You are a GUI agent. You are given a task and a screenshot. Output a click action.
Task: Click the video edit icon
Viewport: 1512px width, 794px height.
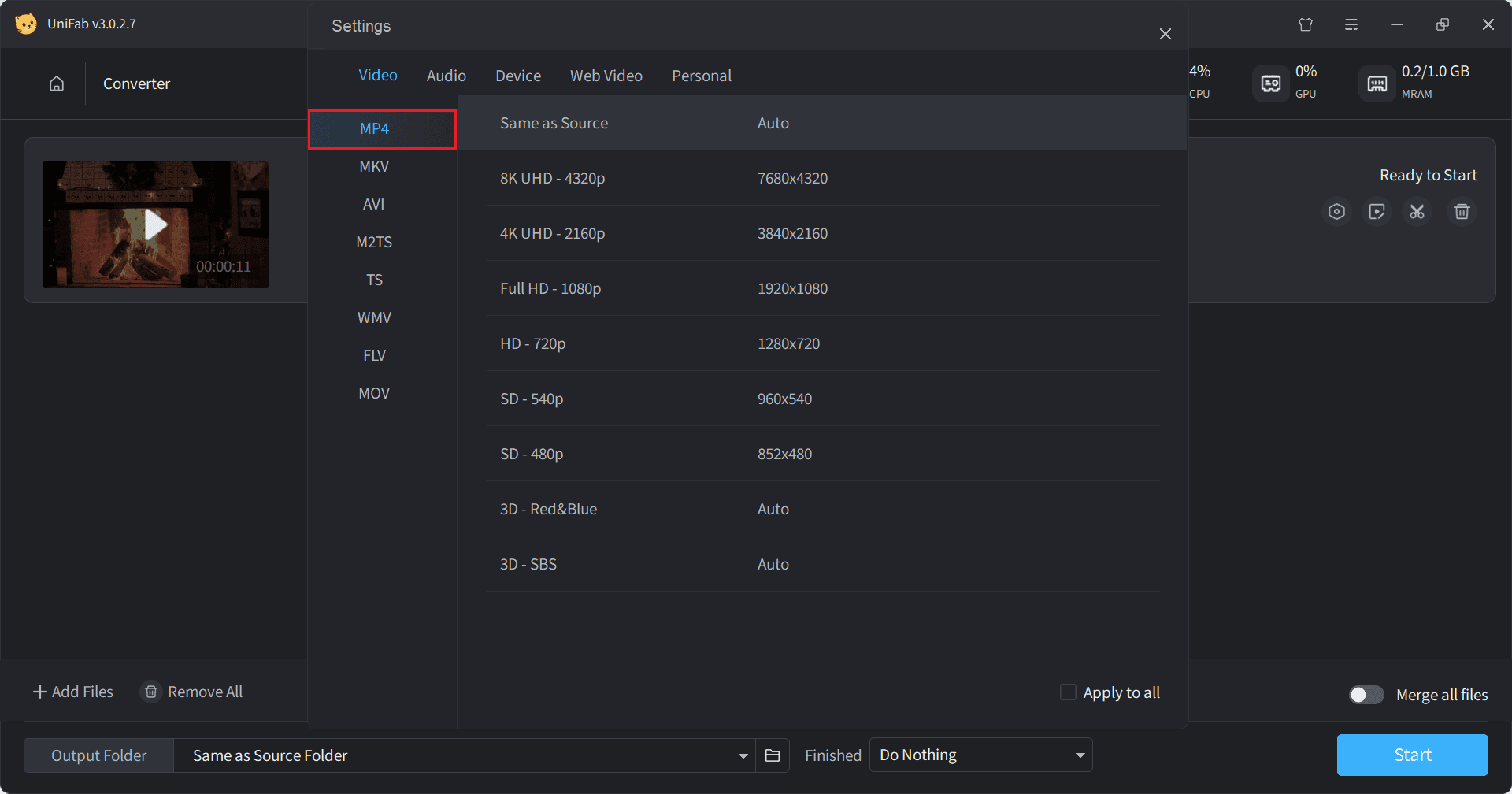pyautogui.click(x=1377, y=212)
